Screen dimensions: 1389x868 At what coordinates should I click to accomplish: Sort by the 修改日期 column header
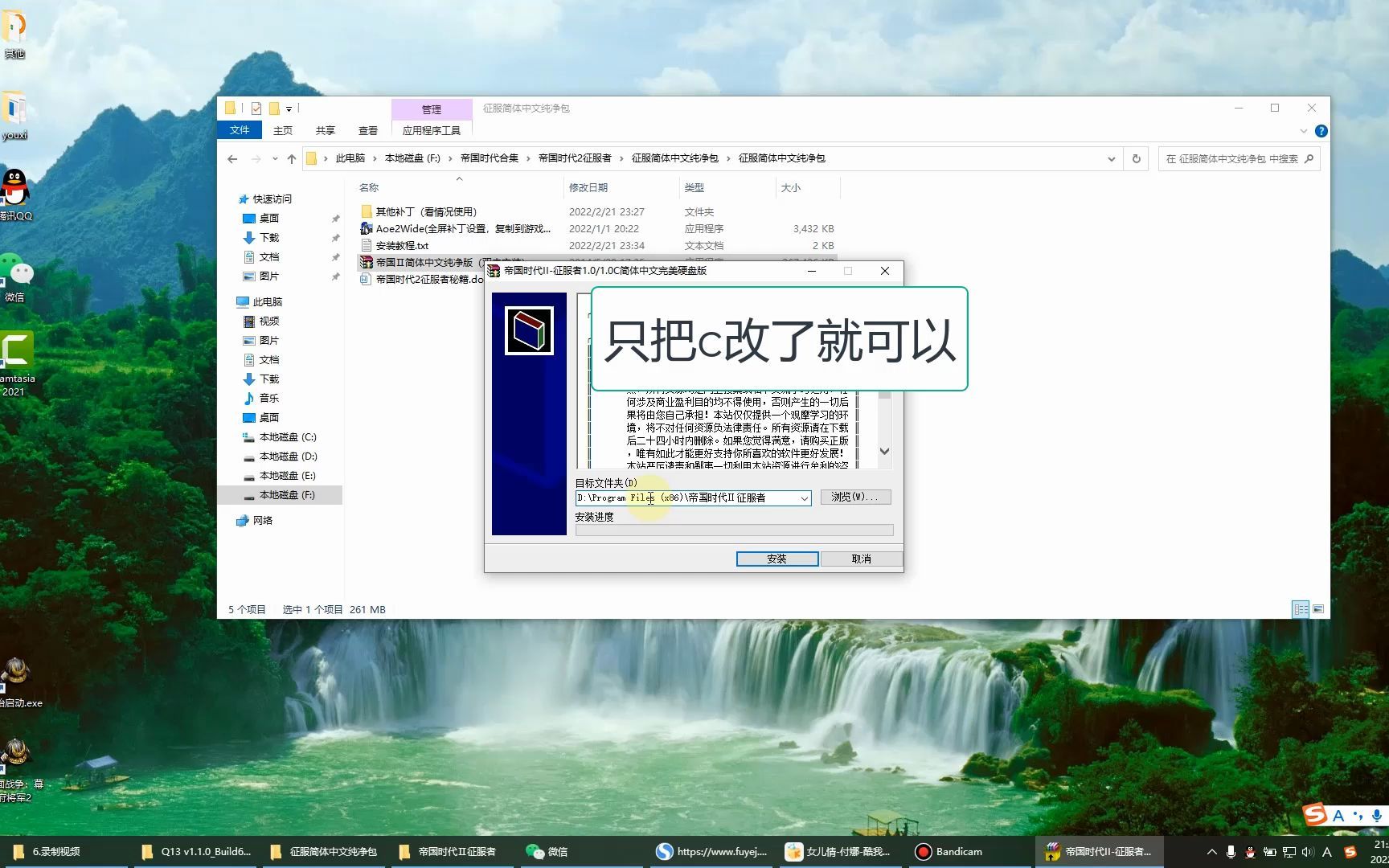(588, 188)
